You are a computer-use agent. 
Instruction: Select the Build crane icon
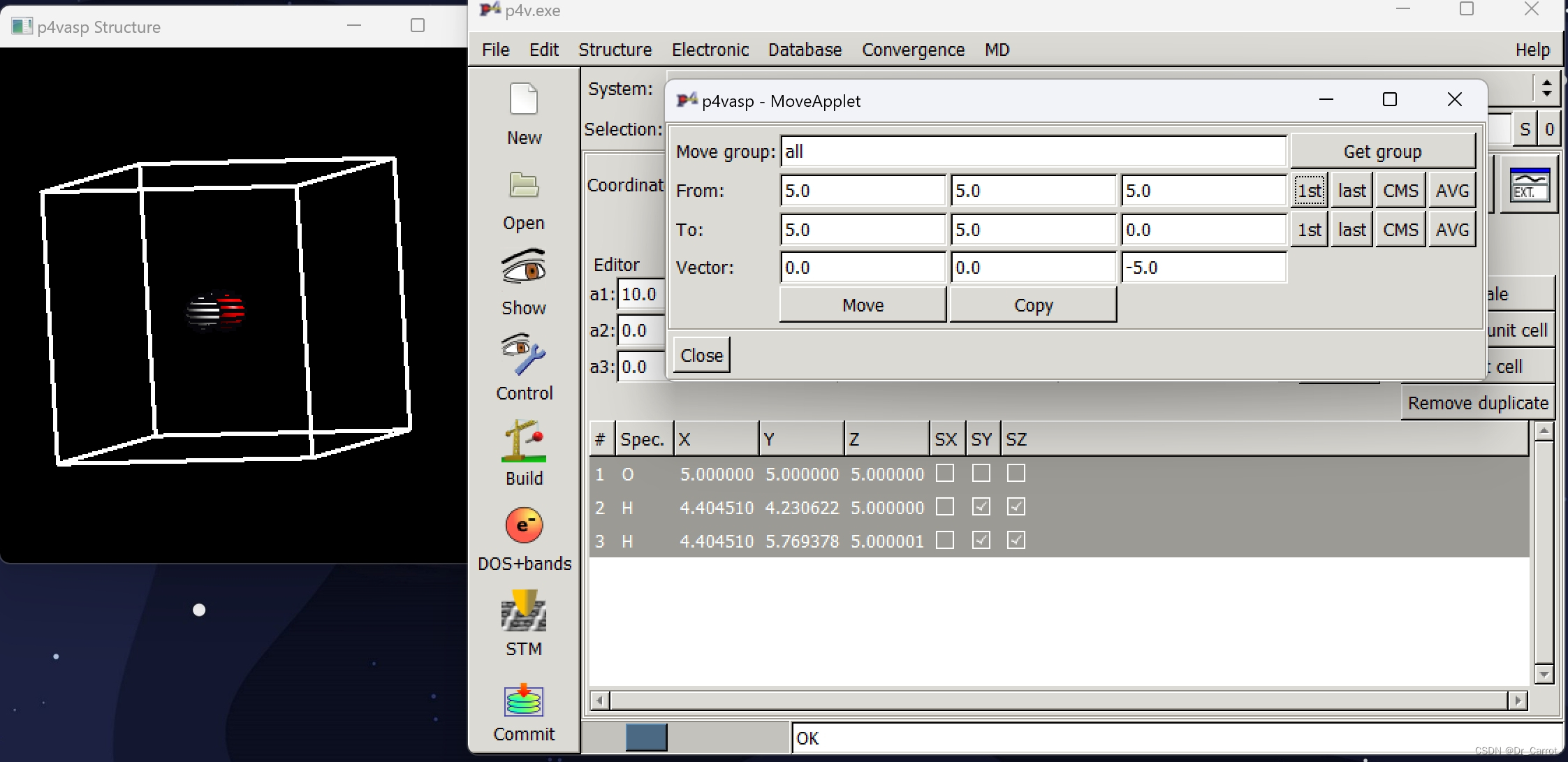pos(523,441)
